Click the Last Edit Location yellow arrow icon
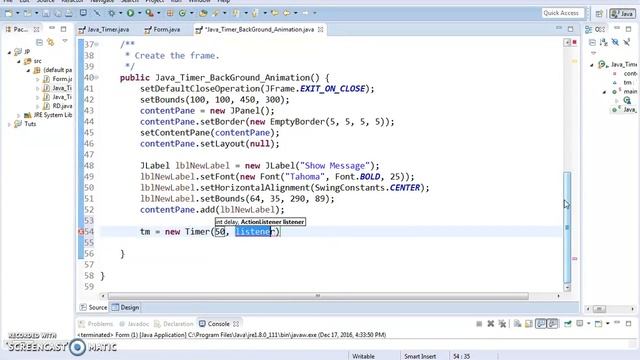 tap(275, 13)
